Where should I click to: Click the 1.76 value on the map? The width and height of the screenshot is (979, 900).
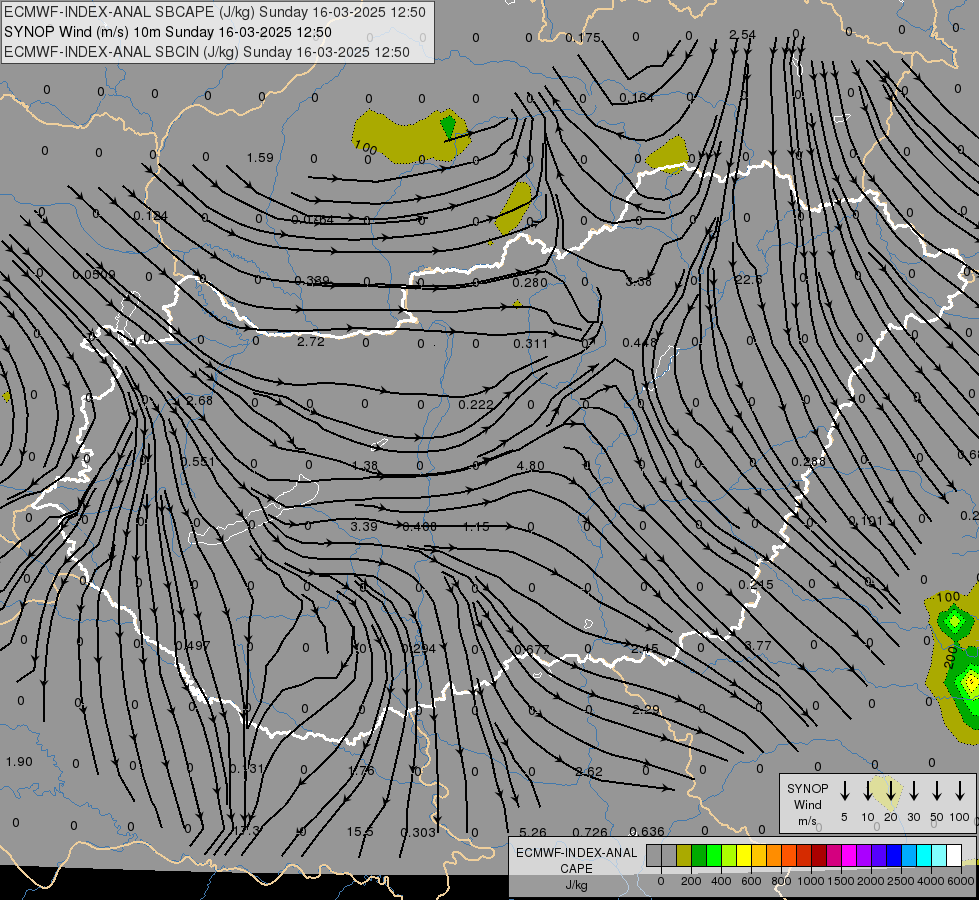(x=361, y=770)
